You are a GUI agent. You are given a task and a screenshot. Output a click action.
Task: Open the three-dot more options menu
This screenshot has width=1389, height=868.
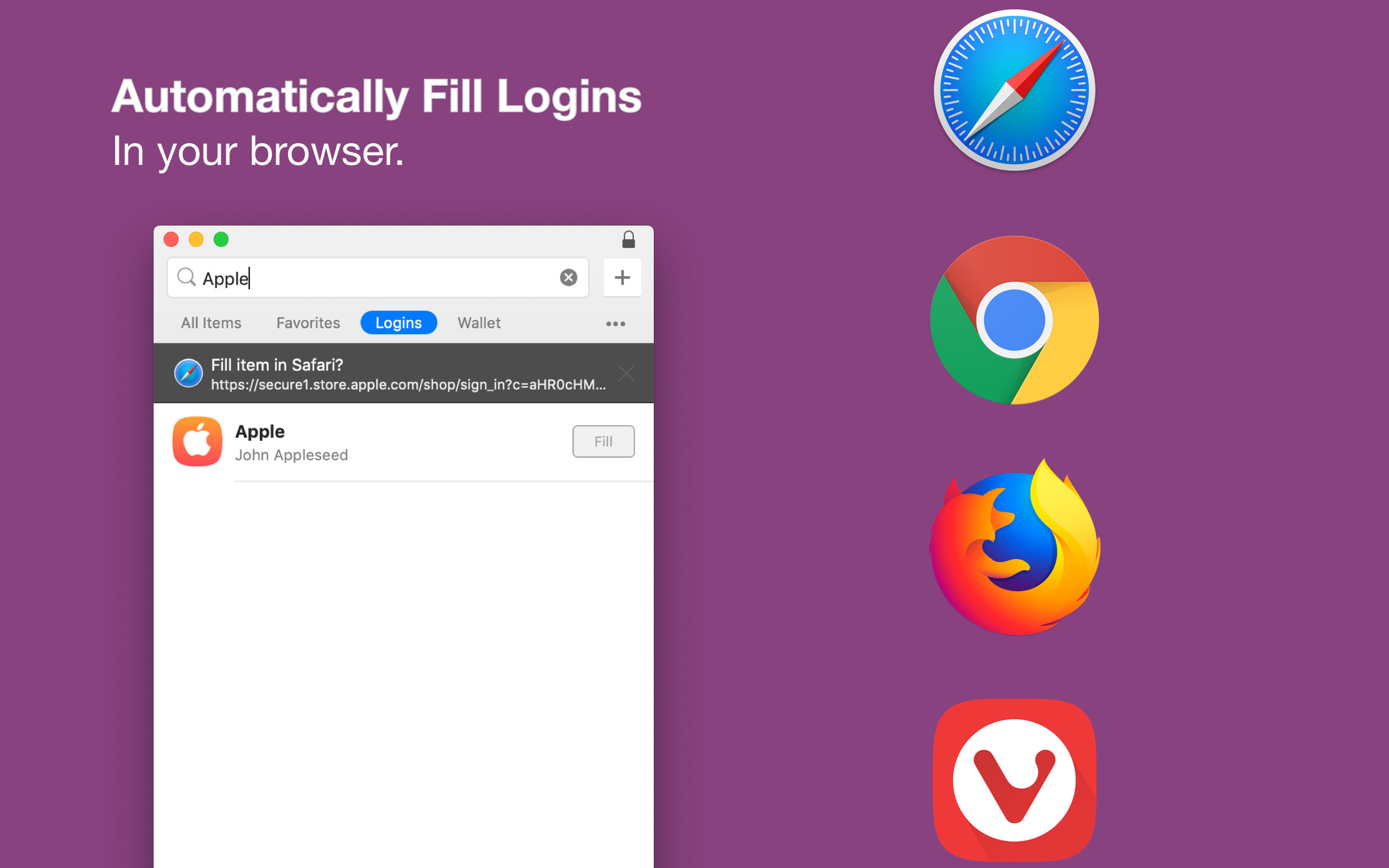(x=615, y=324)
